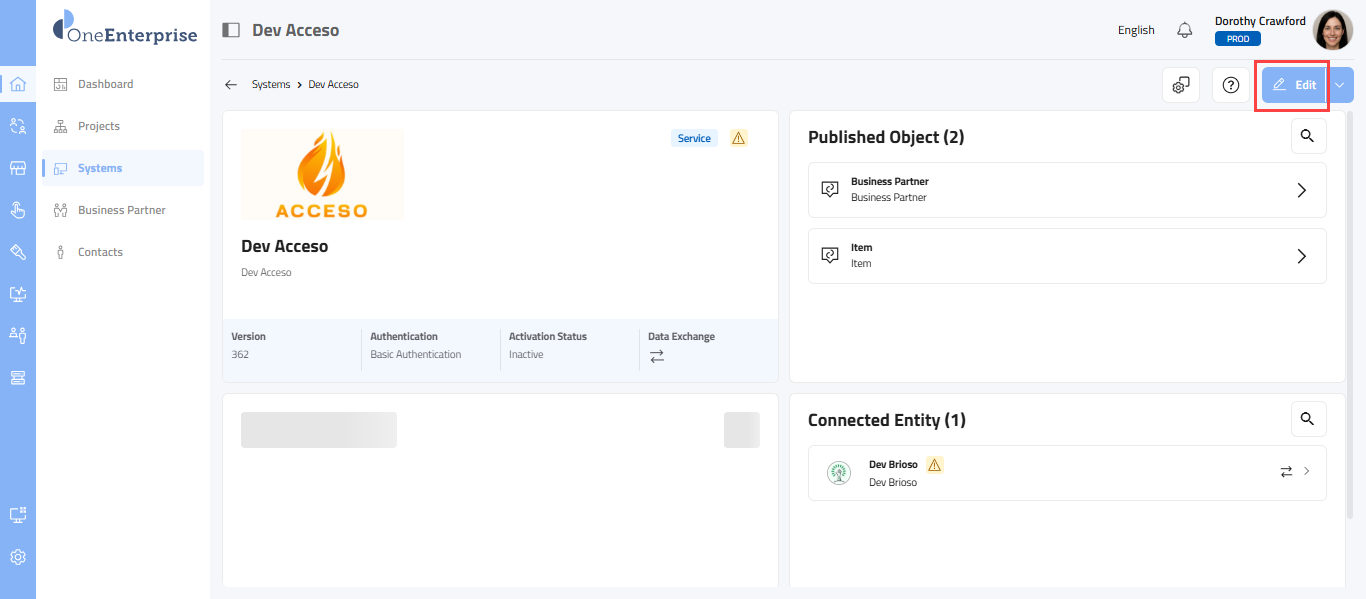1366x599 pixels.
Task: Select Business Partner in the sidebar menu
Action: [121, 210]
